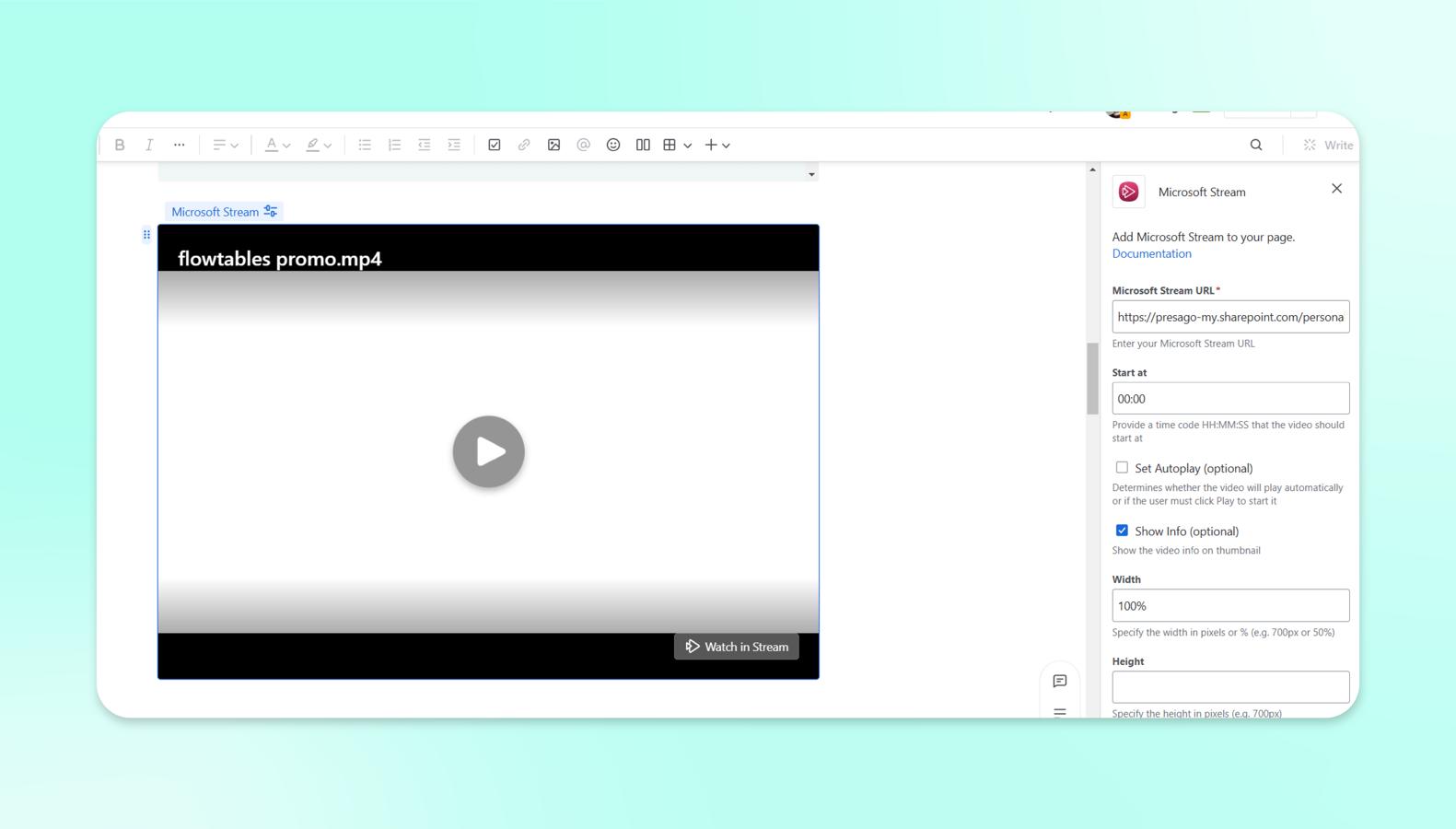This screenshot has height=829, width=1456.
Task: Toggle italic text formatting
Action: click(x=149, y=145)
